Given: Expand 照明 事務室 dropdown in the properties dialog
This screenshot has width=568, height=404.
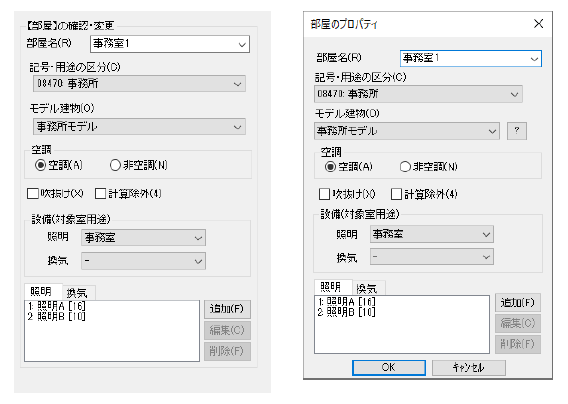Looking at the screenshot, I should tap(431, 234).
